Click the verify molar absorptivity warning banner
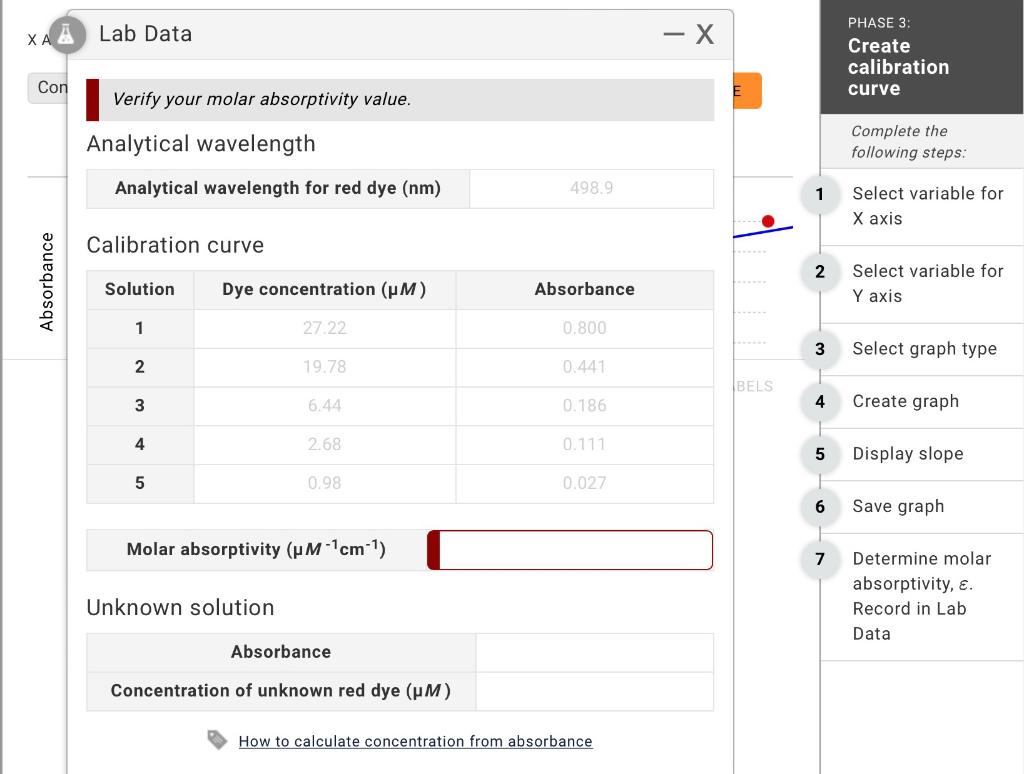The image size is (1024, 774). (x=400, y=99)
